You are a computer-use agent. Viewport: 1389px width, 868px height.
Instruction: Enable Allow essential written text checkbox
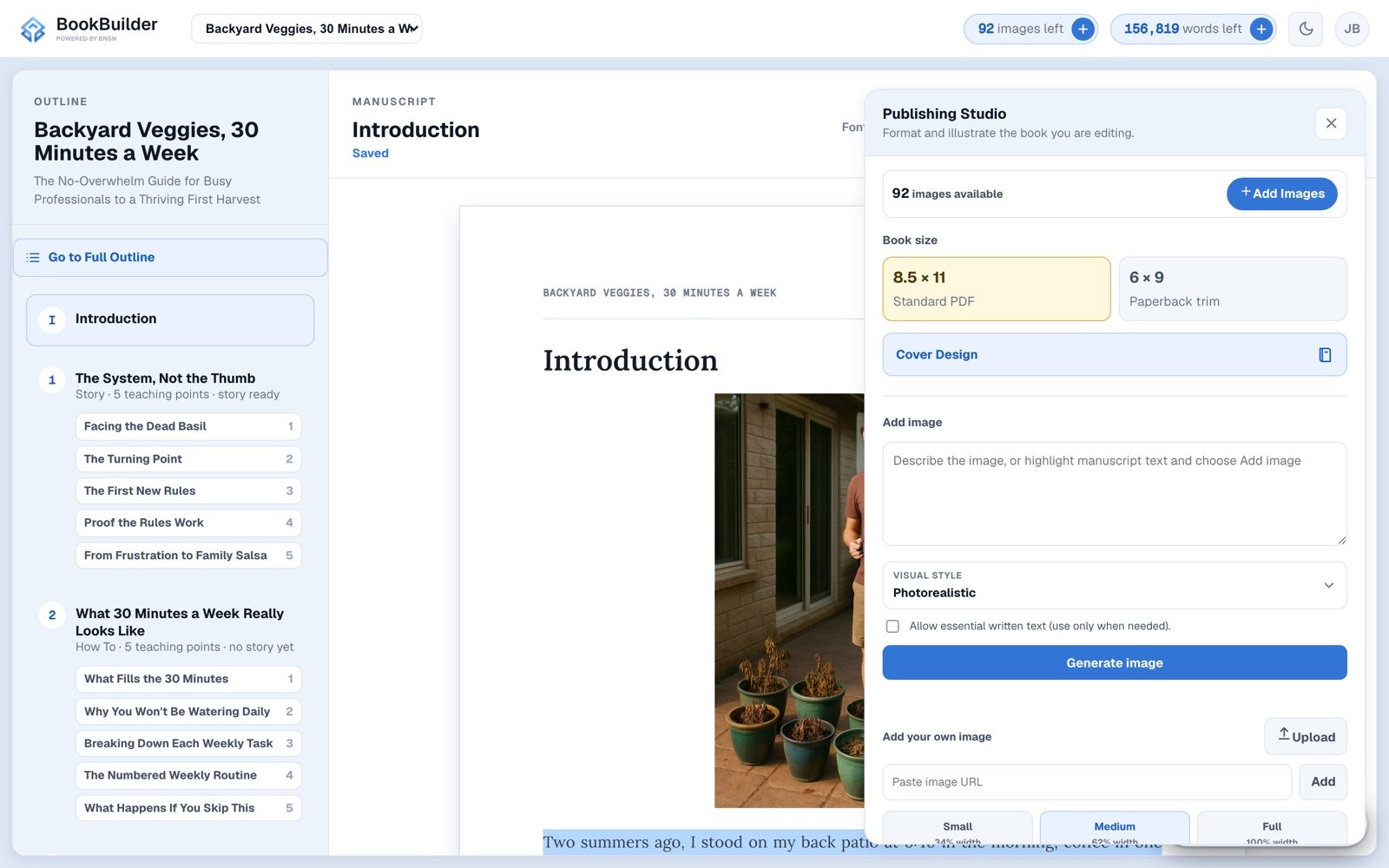[892, 626]
